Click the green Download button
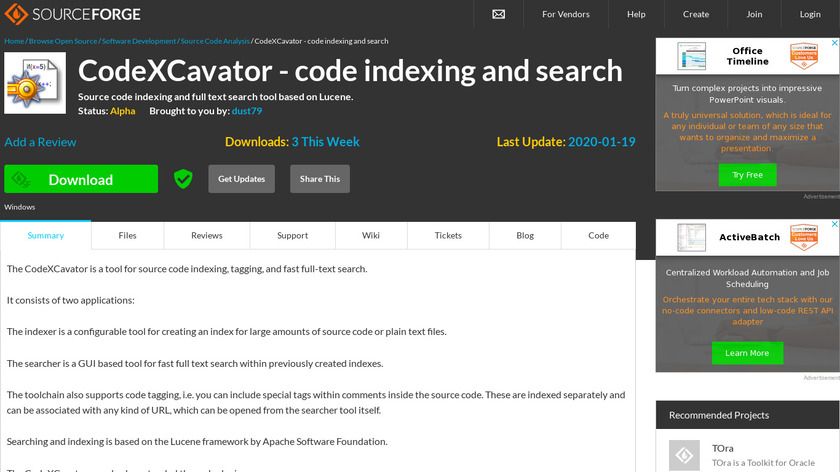Screen dimensions: 840x472 81,179
